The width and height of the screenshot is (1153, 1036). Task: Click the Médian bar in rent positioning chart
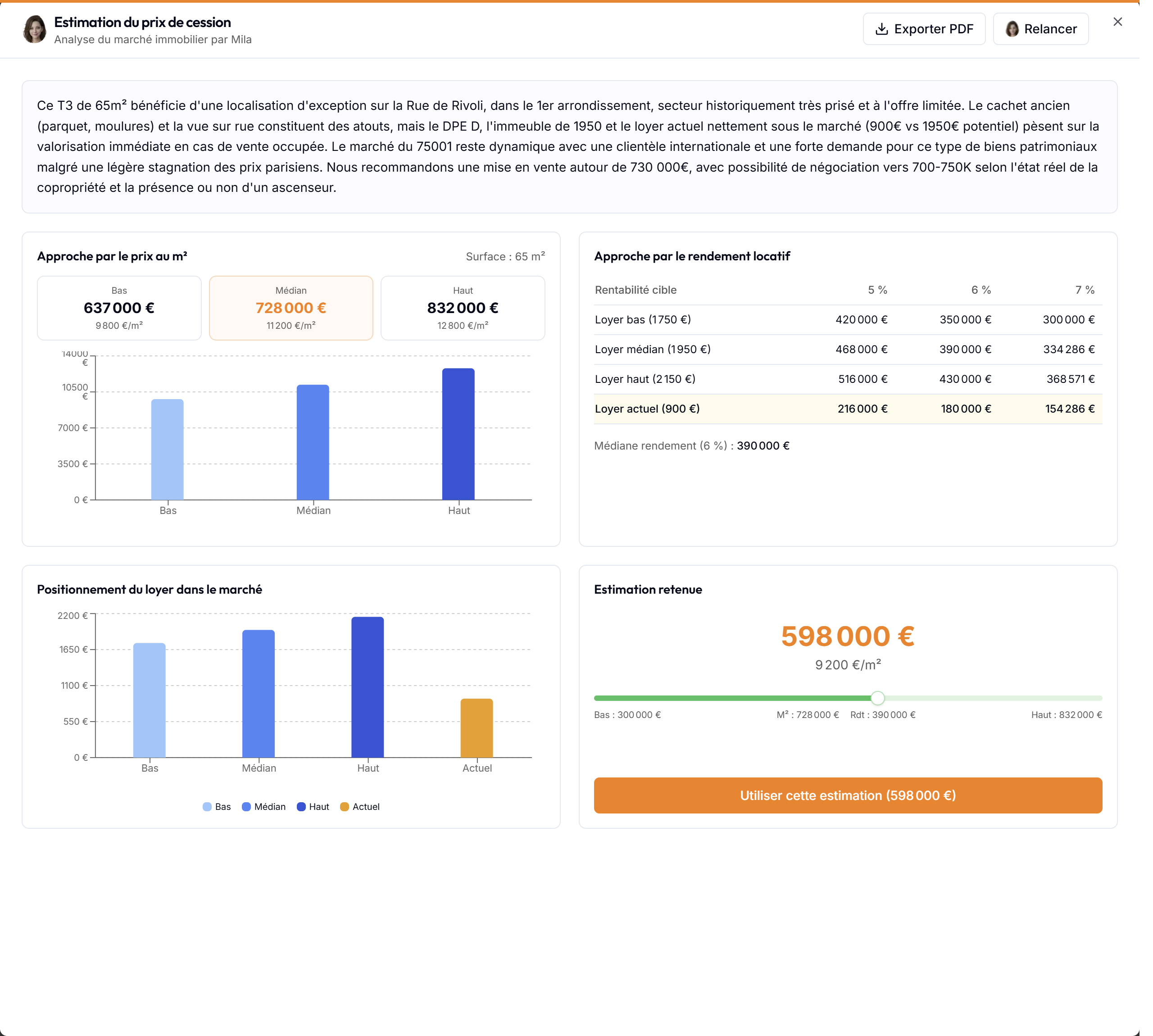[x=259, y=693]
